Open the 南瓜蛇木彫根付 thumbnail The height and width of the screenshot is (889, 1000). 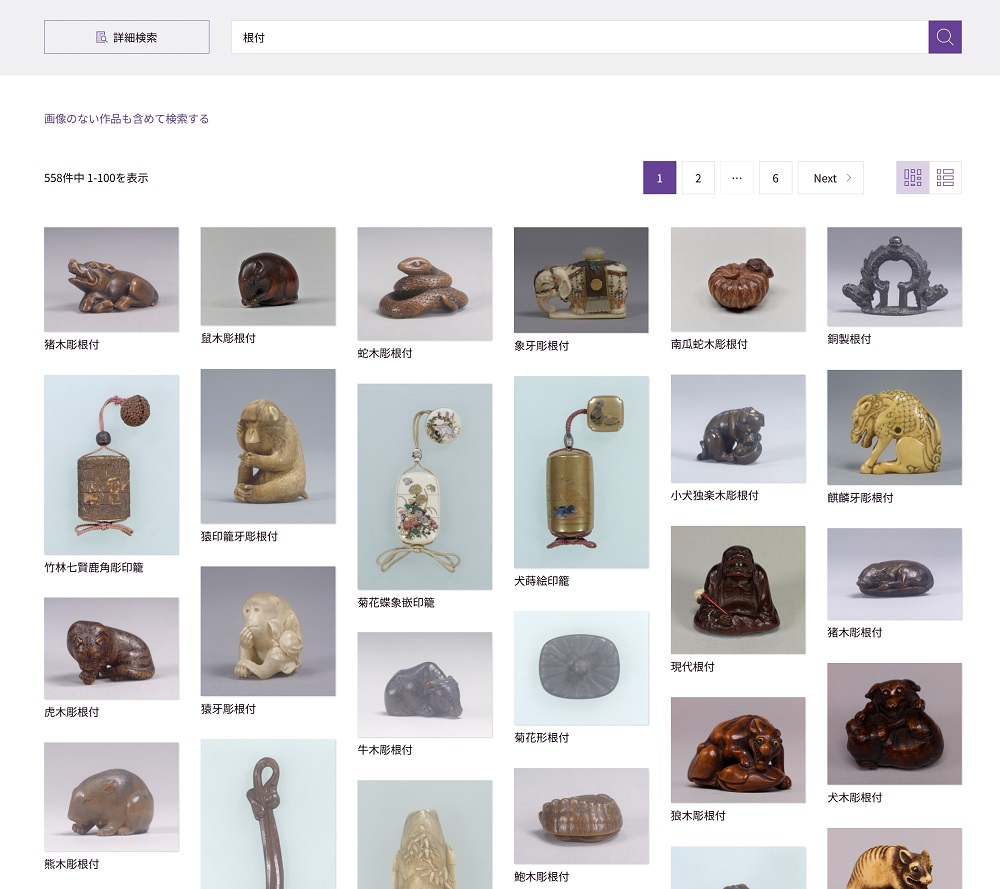(x=738, y=279)
